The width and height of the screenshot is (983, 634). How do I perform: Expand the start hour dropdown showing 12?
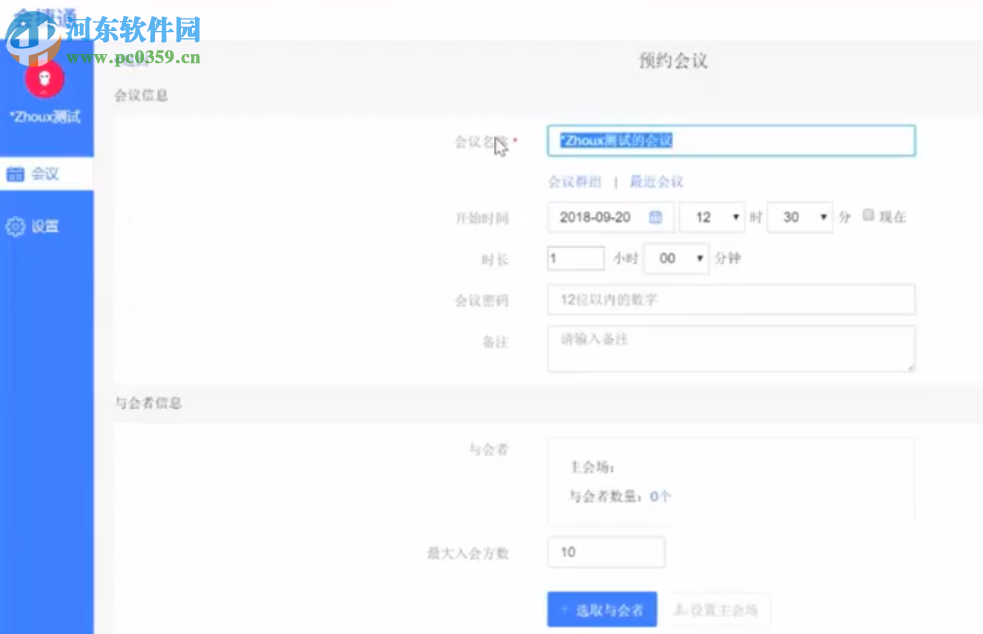712,217
